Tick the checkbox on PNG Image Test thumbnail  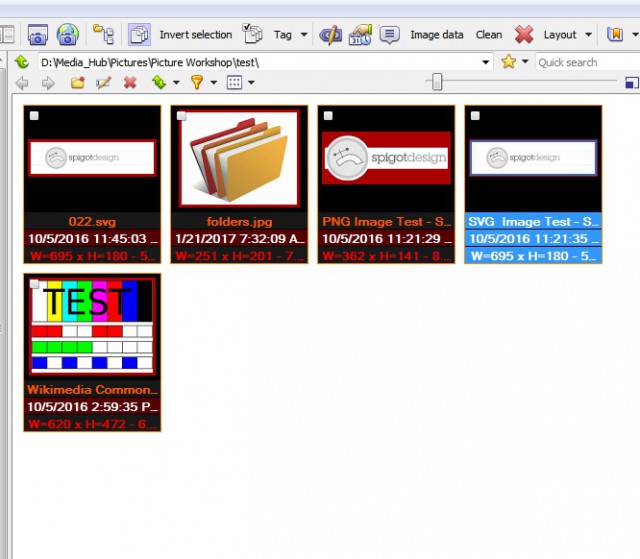328,116
